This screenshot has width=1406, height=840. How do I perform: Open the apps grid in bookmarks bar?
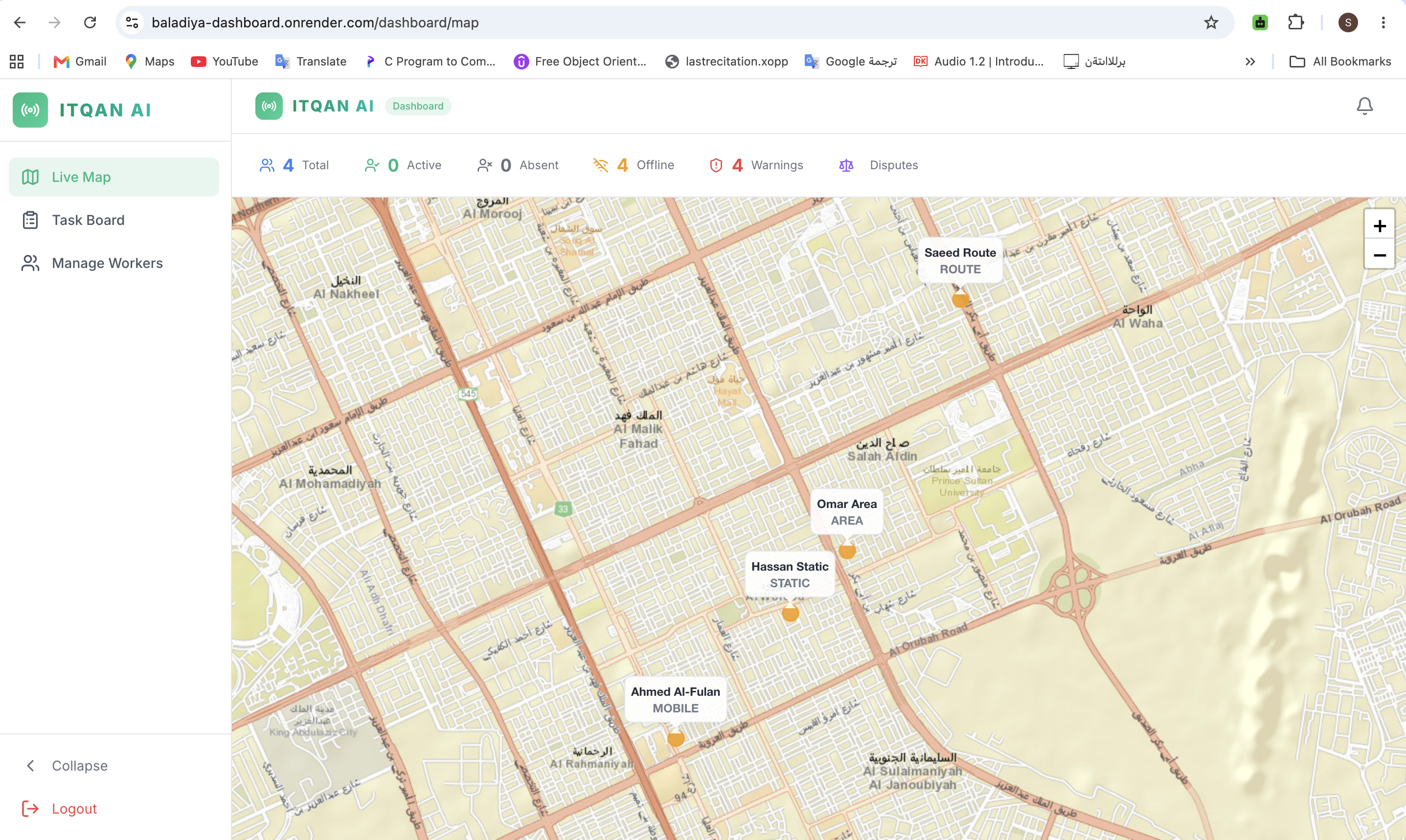tap(17, 61)
